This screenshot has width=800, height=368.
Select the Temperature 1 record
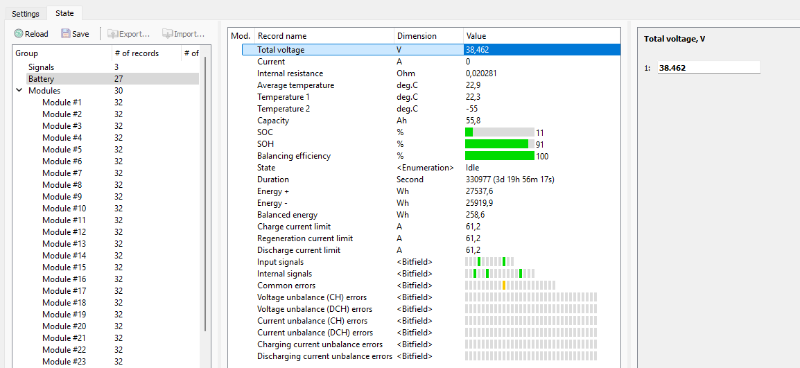[431, 96]
